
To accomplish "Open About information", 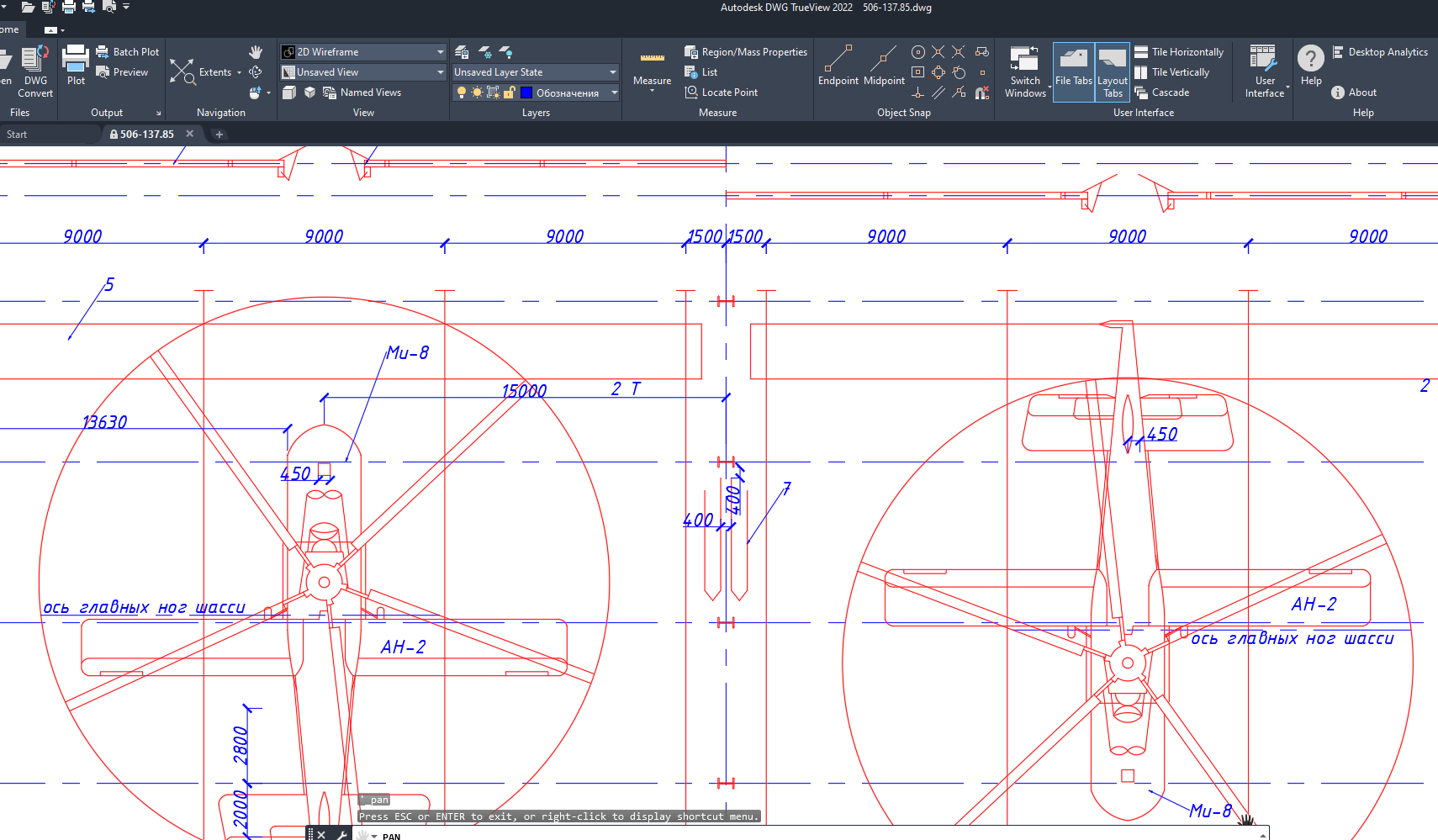I will coord(1354,92).
